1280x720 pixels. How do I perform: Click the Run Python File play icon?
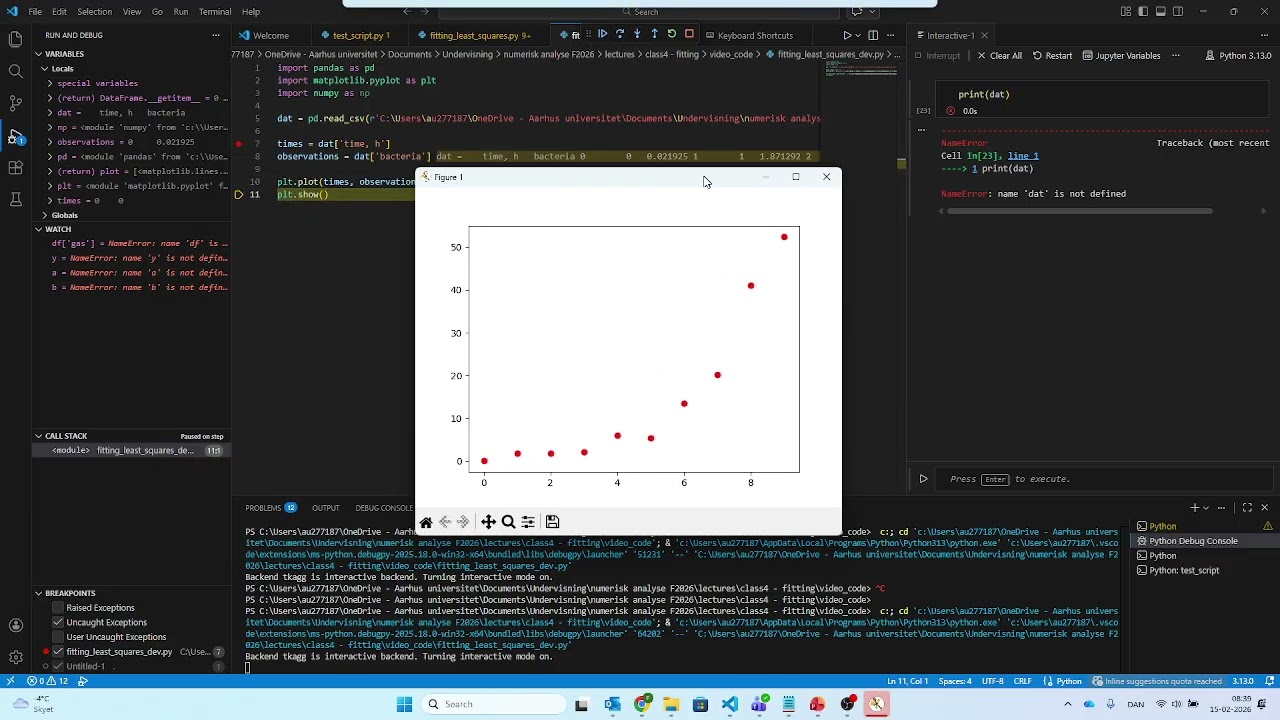pos(846,36)
